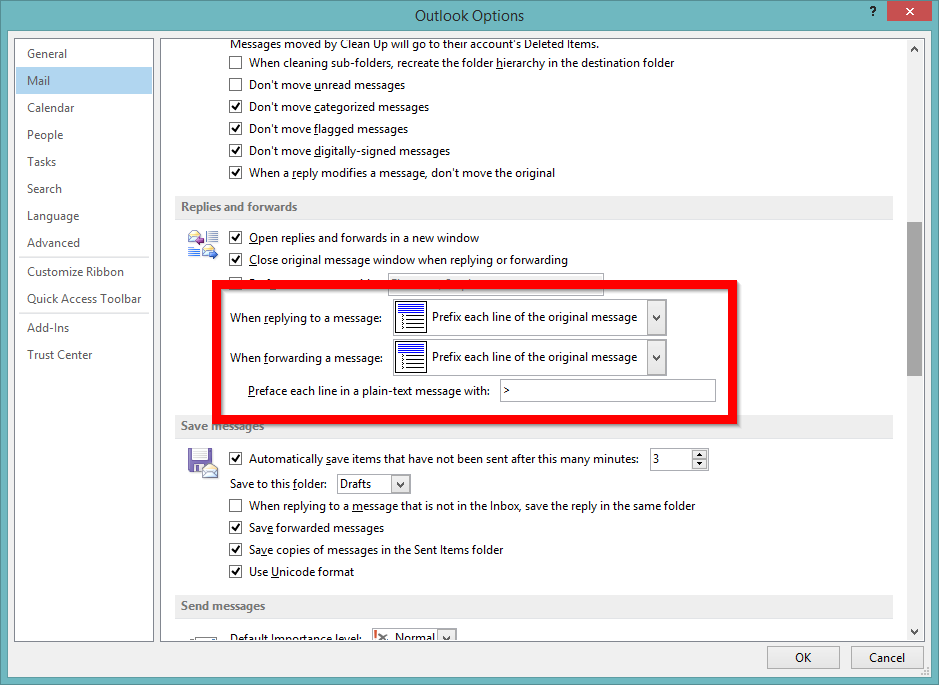Go to the People options category
This screenshot has height=685, width=939.
84,135
